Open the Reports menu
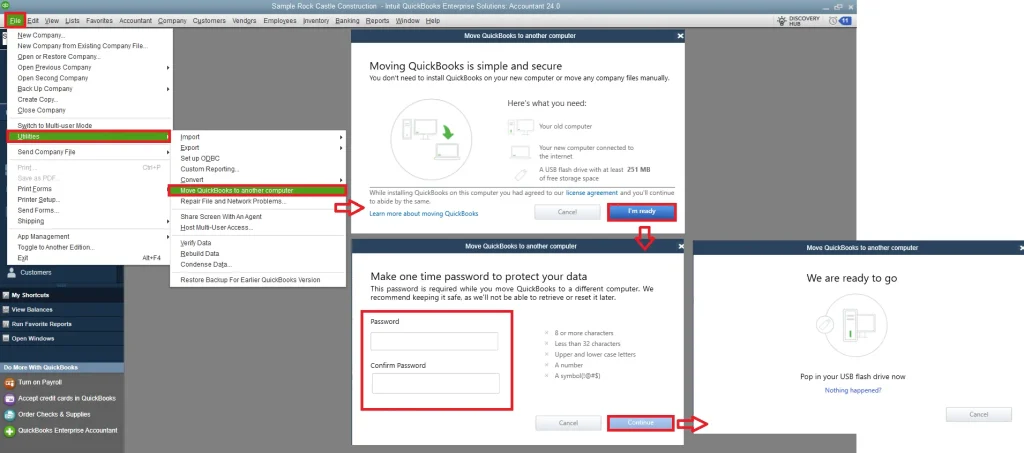Screen dimensions: 1024x453 tap(377, 21)
